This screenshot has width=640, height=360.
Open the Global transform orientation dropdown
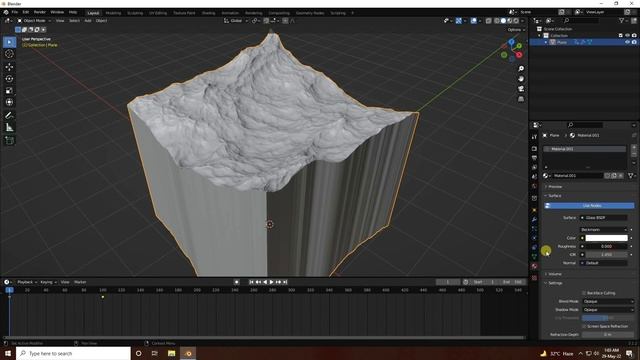236,20
